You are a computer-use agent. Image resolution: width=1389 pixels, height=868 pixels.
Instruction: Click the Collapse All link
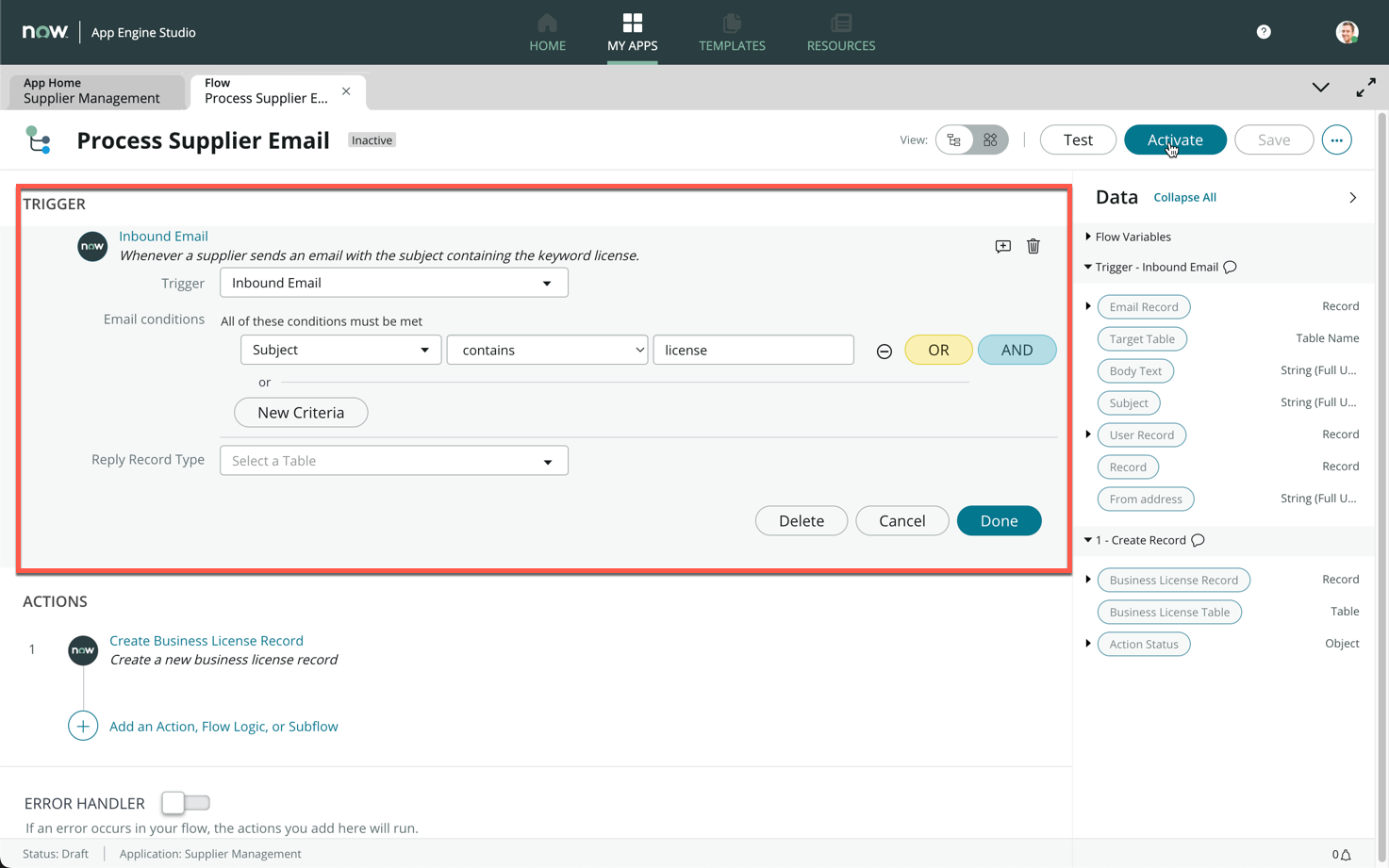click(x=1184, y=198)
